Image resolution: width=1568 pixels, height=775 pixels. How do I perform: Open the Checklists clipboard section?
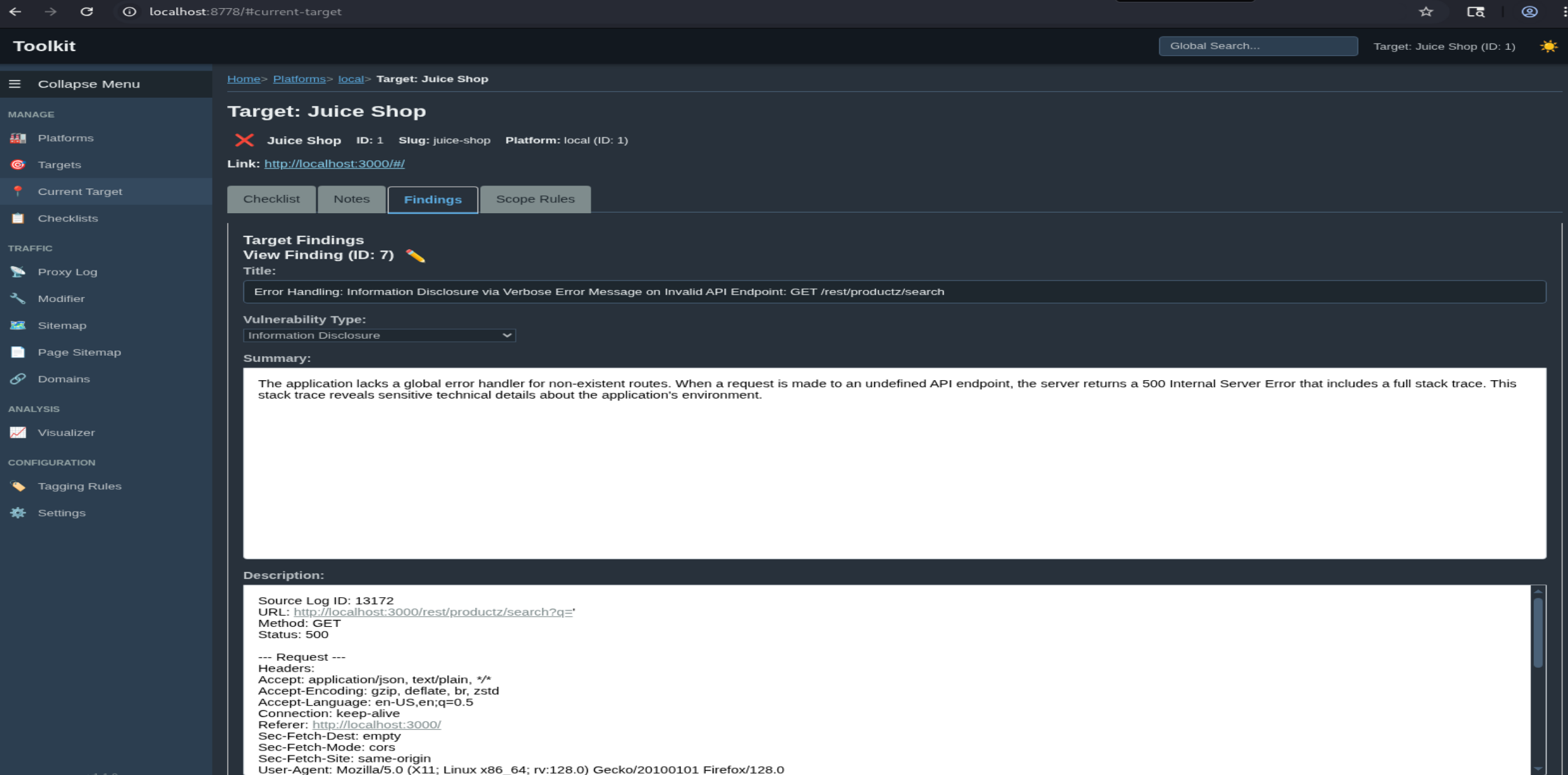tap(68, 218)
